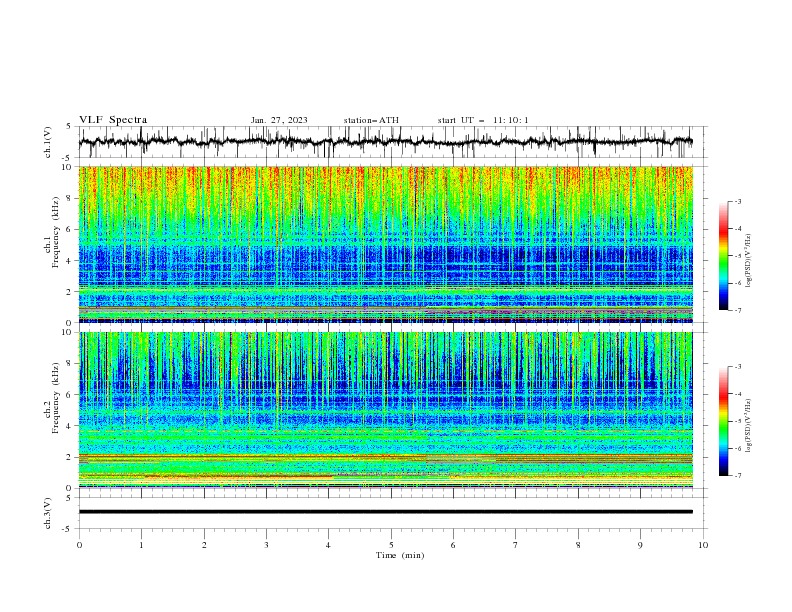Click the ch.3(V) axis label
This screenshot has height=612, width=792.
48,513
